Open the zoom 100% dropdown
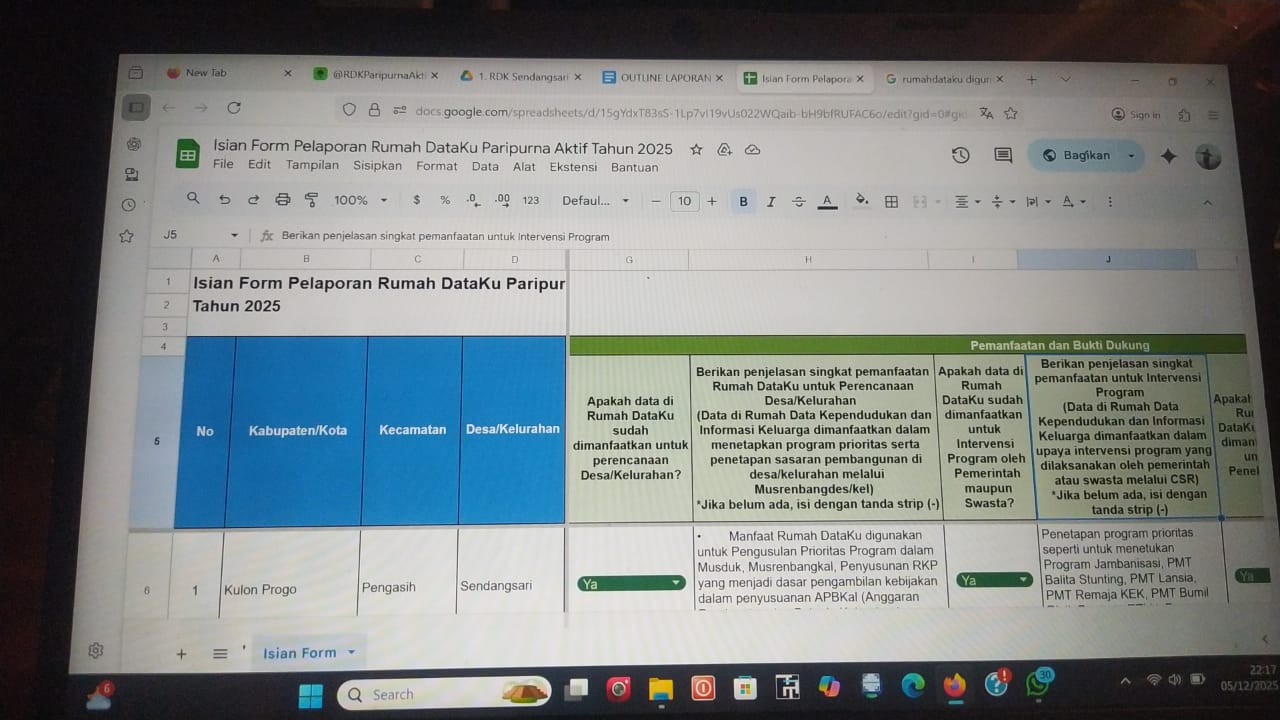Screen dimensions: 1280x720 pyautogui.click(x=360, y=200)
